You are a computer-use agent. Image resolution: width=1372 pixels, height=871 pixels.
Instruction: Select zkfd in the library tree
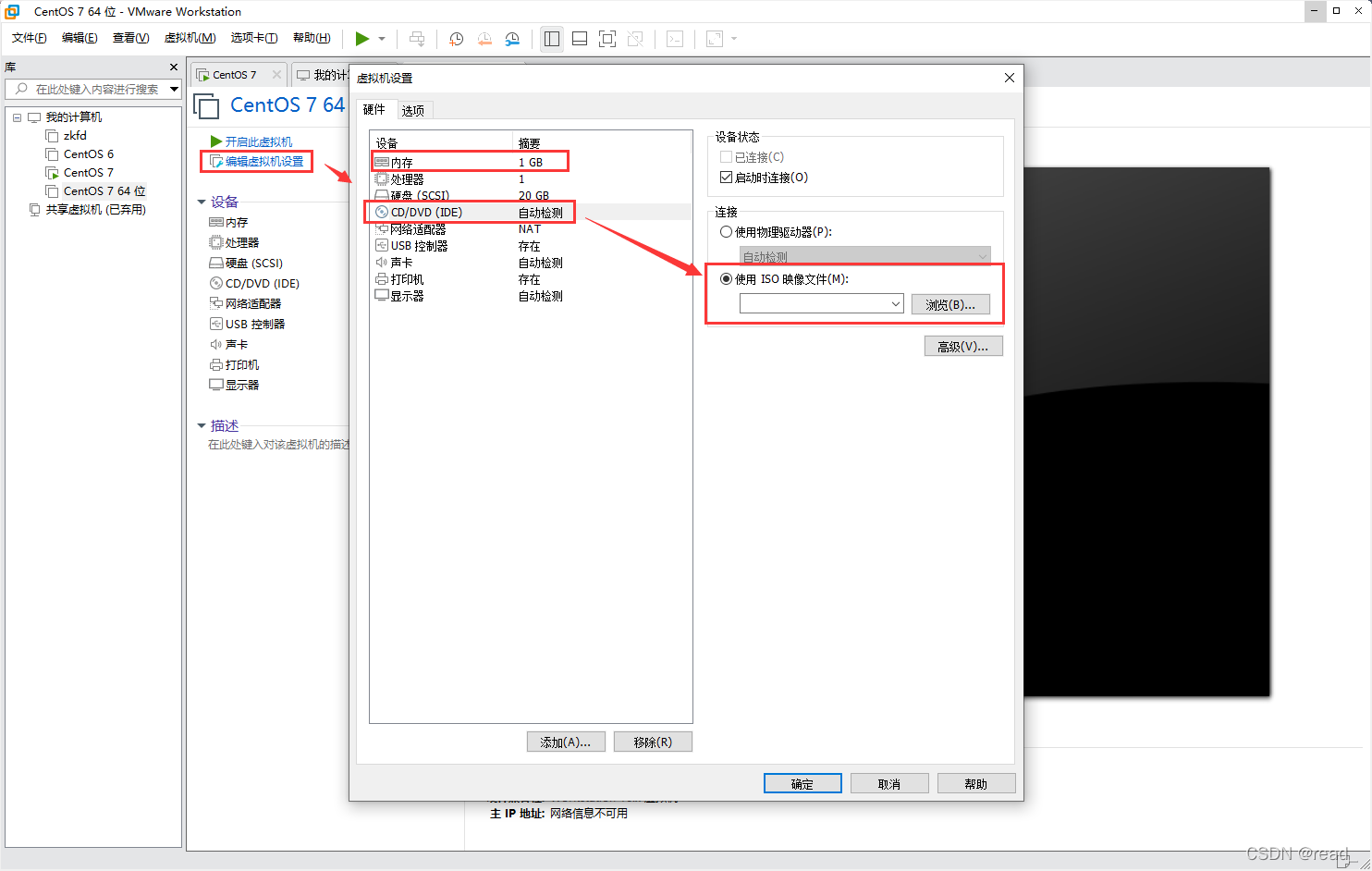point(75,136)
